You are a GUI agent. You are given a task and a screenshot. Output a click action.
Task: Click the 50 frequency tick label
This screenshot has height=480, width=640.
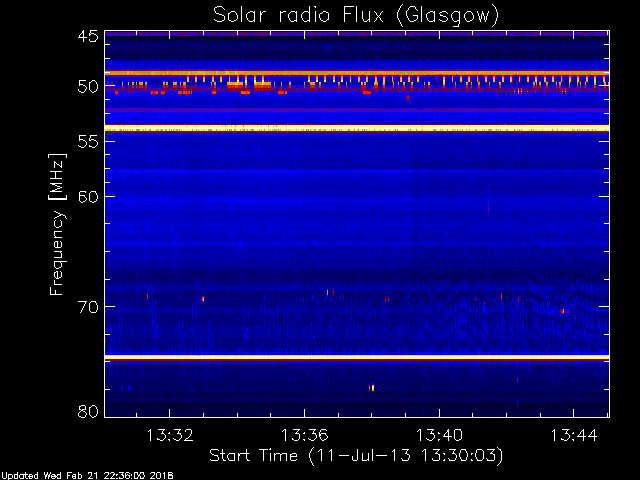[88, 87]
